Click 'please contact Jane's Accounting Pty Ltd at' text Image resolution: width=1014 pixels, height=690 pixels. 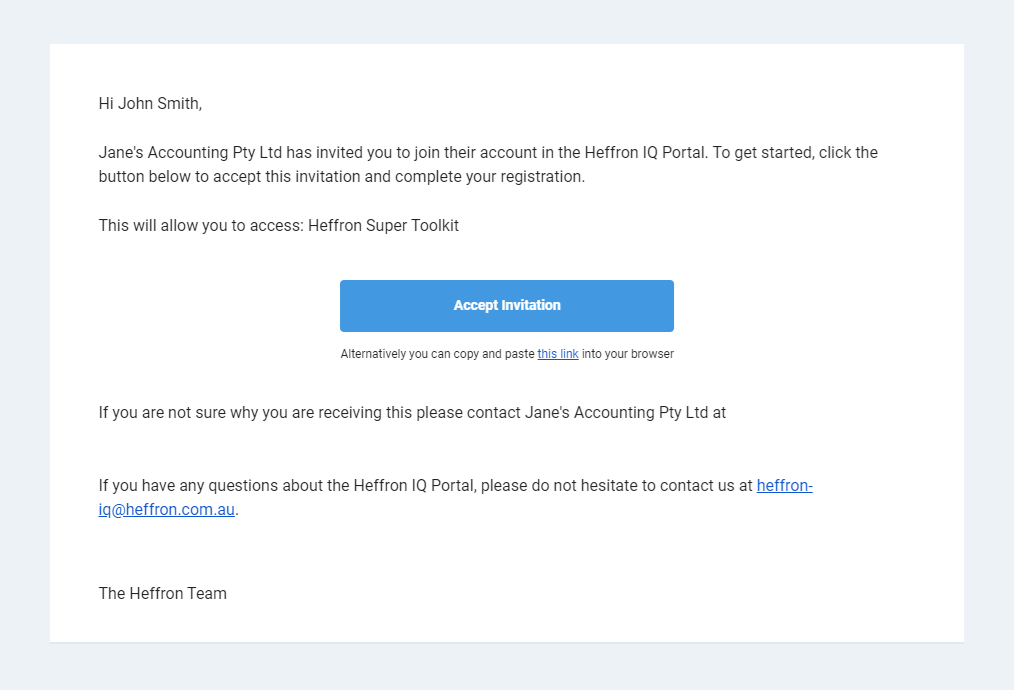click(x=571, y=413)
